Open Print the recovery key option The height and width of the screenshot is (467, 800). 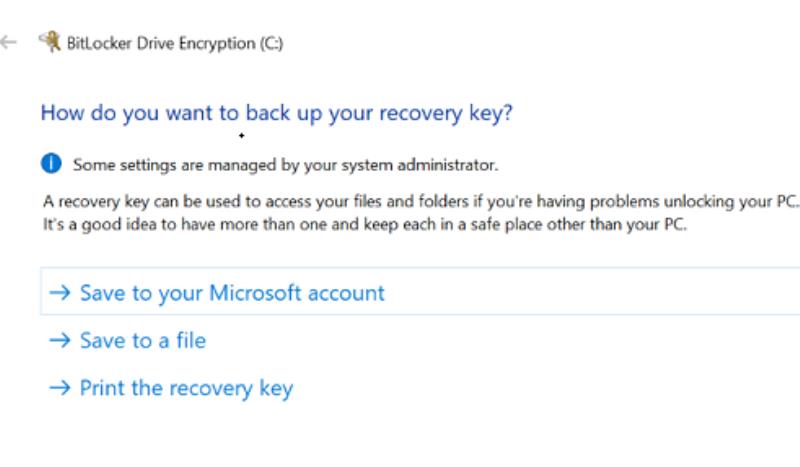tap(187, 388)
